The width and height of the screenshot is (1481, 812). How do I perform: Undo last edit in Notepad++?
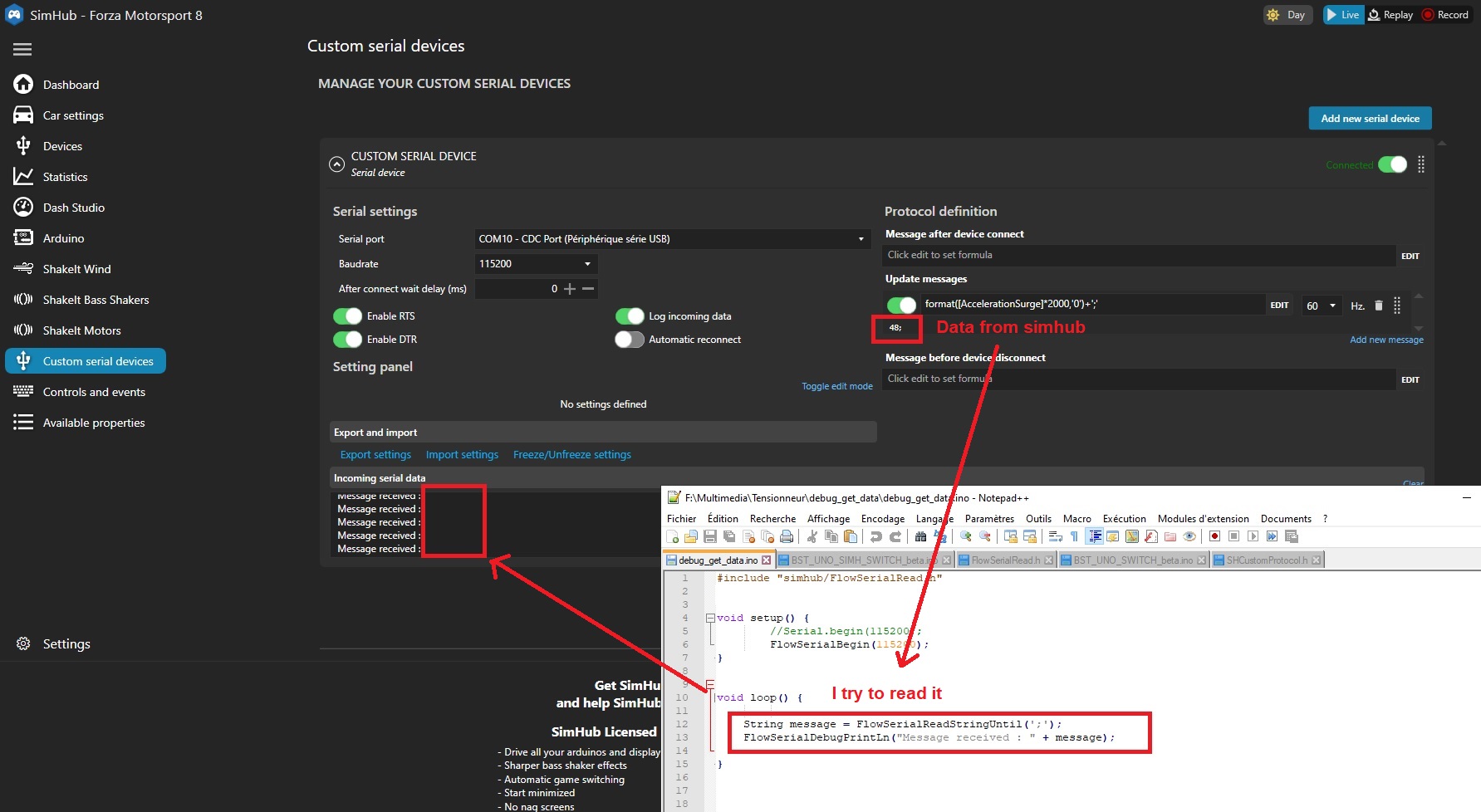875,536
